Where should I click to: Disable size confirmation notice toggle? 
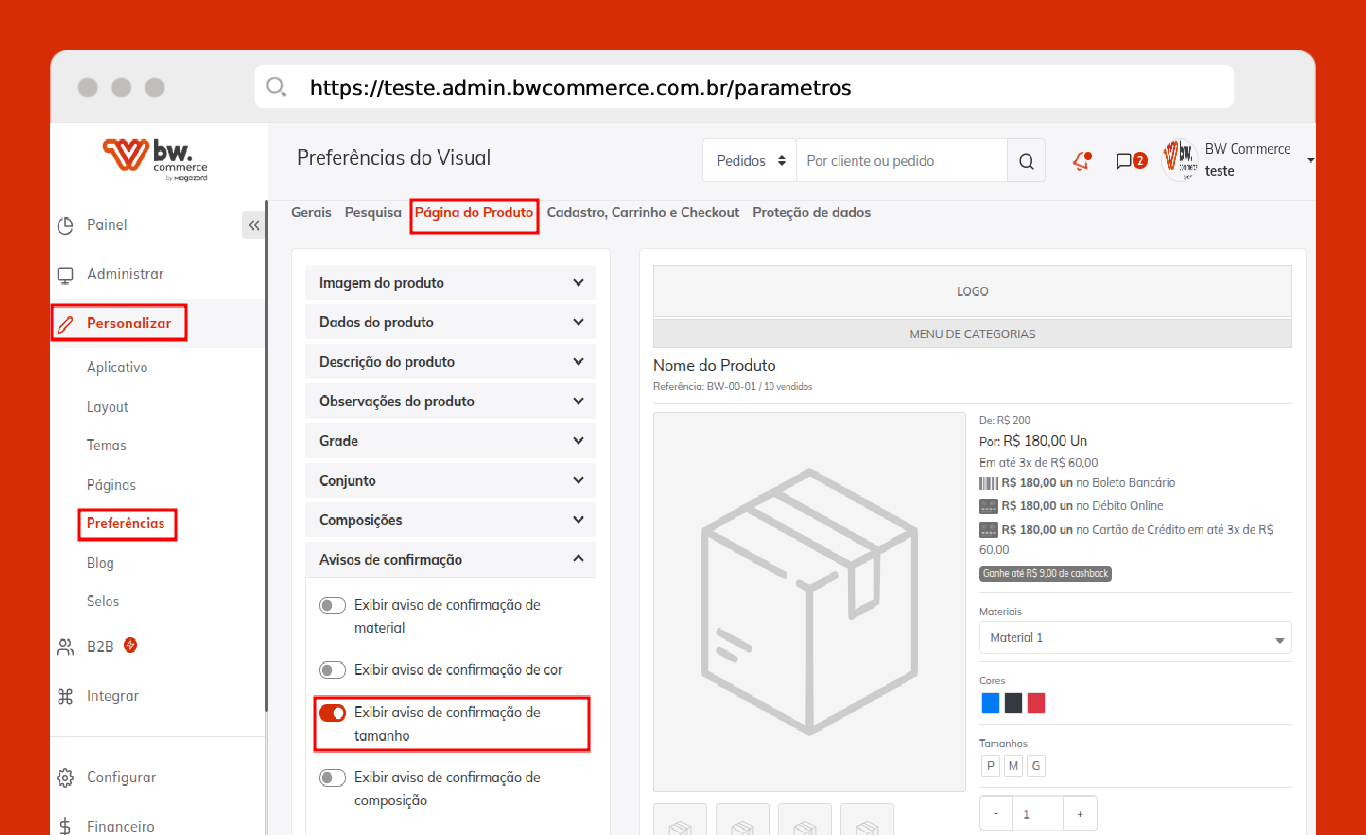tap(332, 713)
